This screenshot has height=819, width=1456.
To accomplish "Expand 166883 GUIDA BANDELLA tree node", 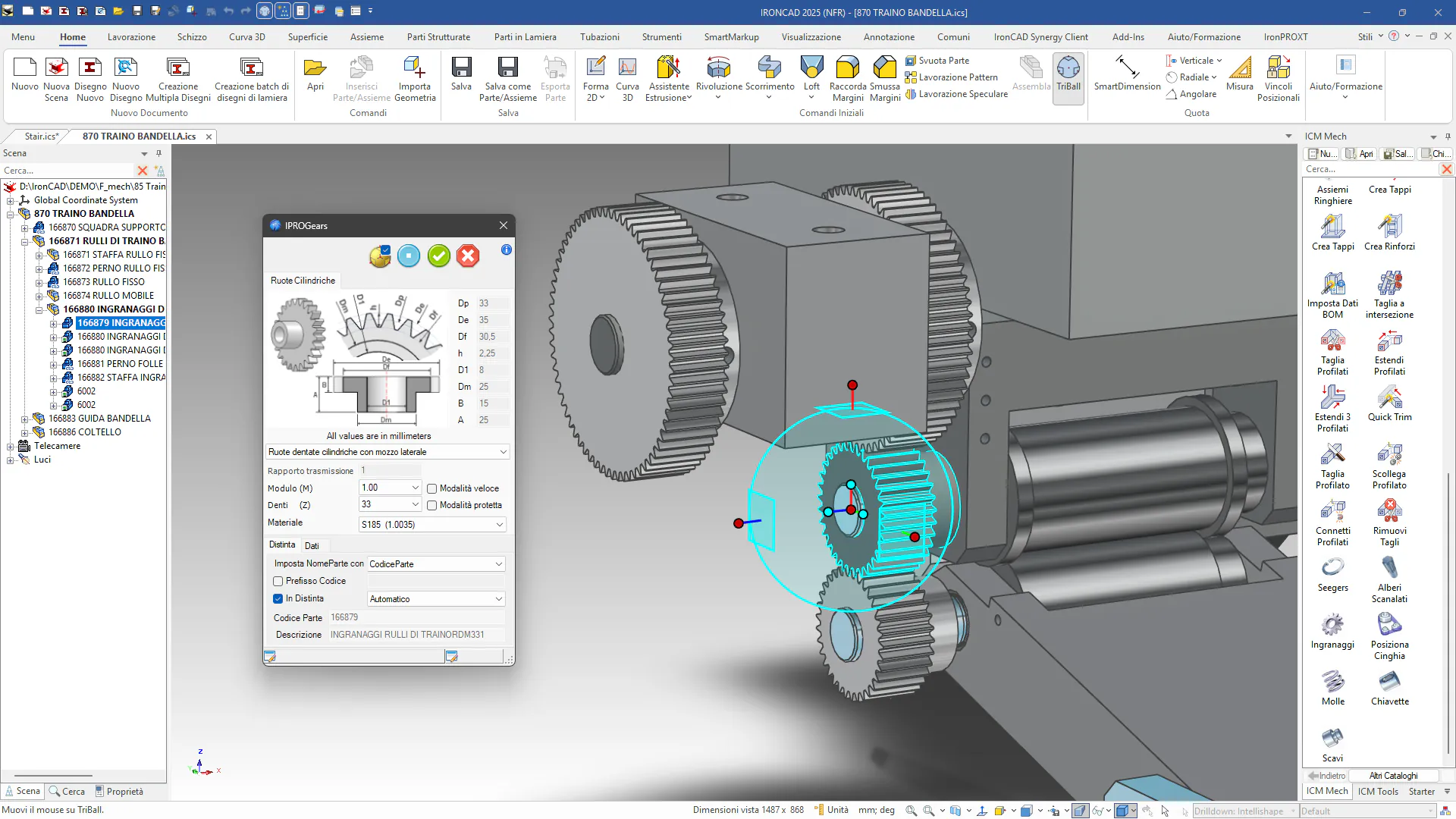I will 24,419.
